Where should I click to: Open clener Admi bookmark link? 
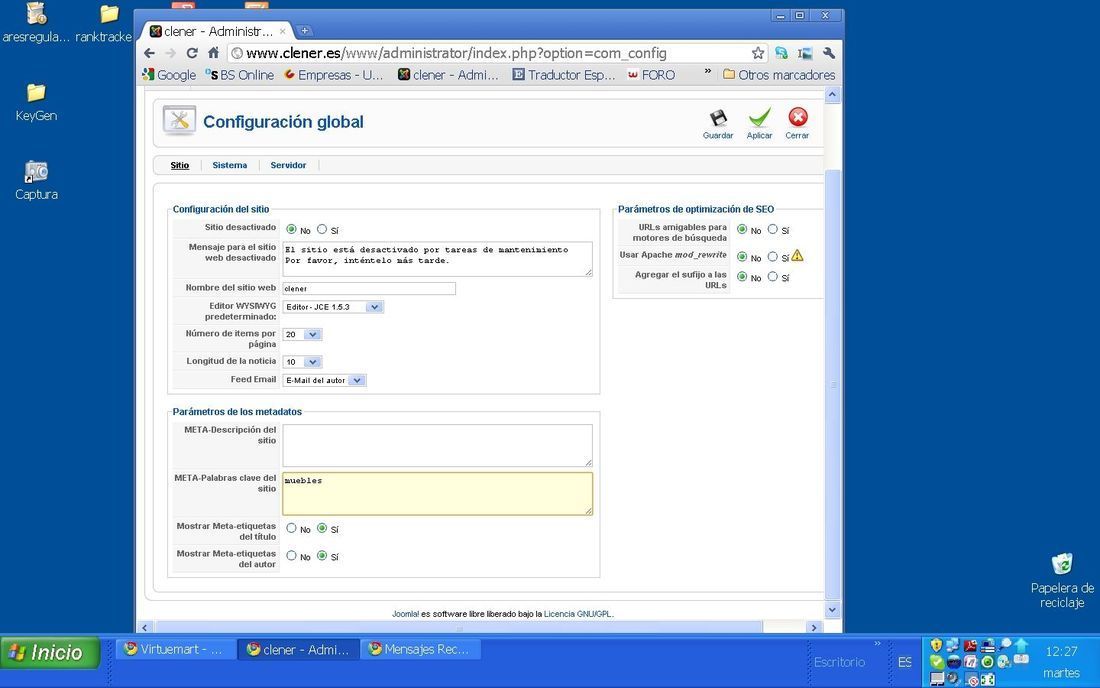click(x=448, y=74)
